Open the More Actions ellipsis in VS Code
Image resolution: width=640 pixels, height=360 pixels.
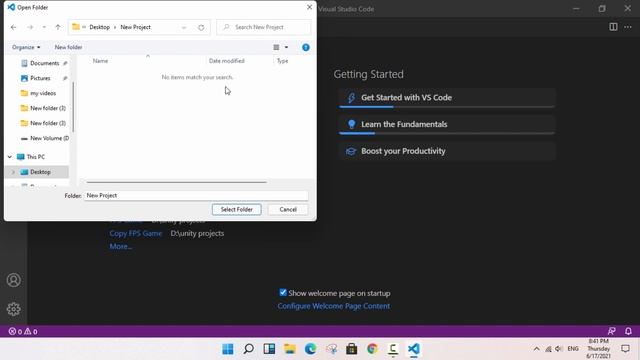[628, 27]
